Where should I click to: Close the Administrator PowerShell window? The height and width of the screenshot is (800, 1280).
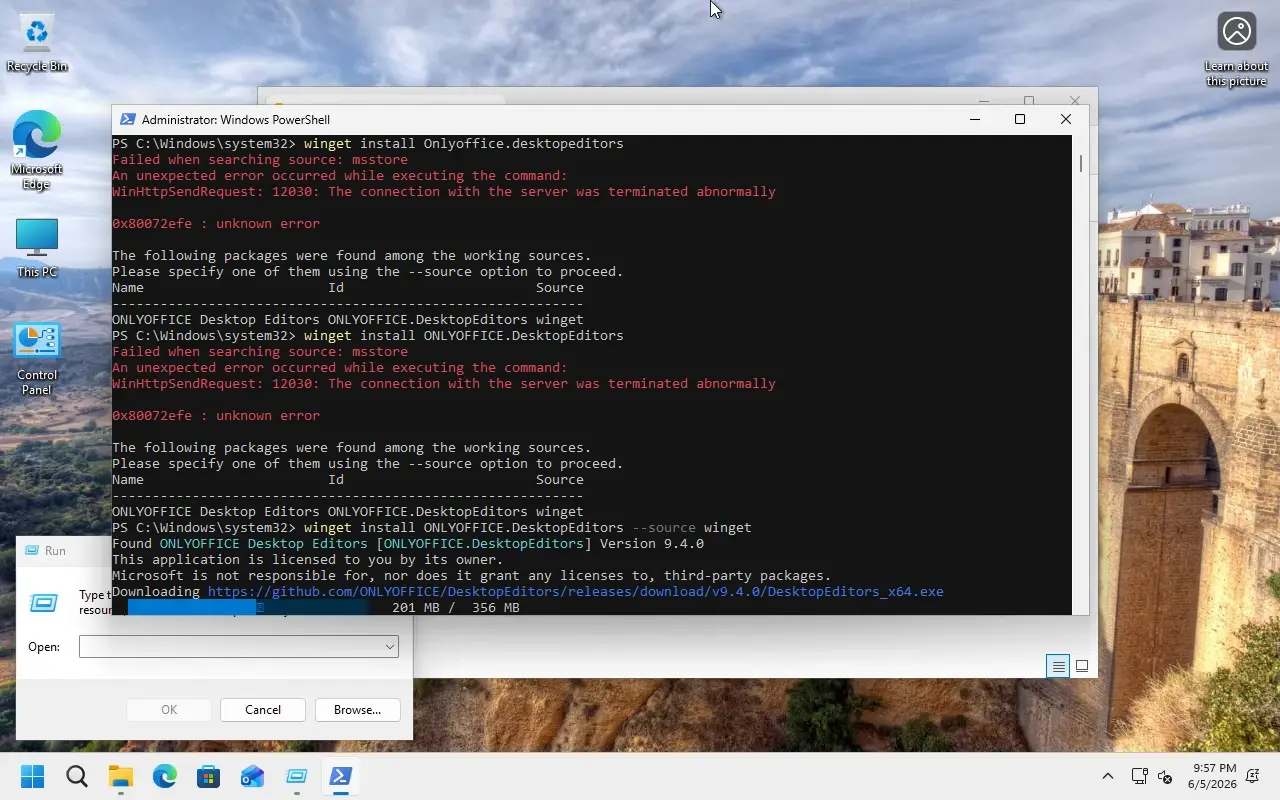click(x=1066, y=119)
